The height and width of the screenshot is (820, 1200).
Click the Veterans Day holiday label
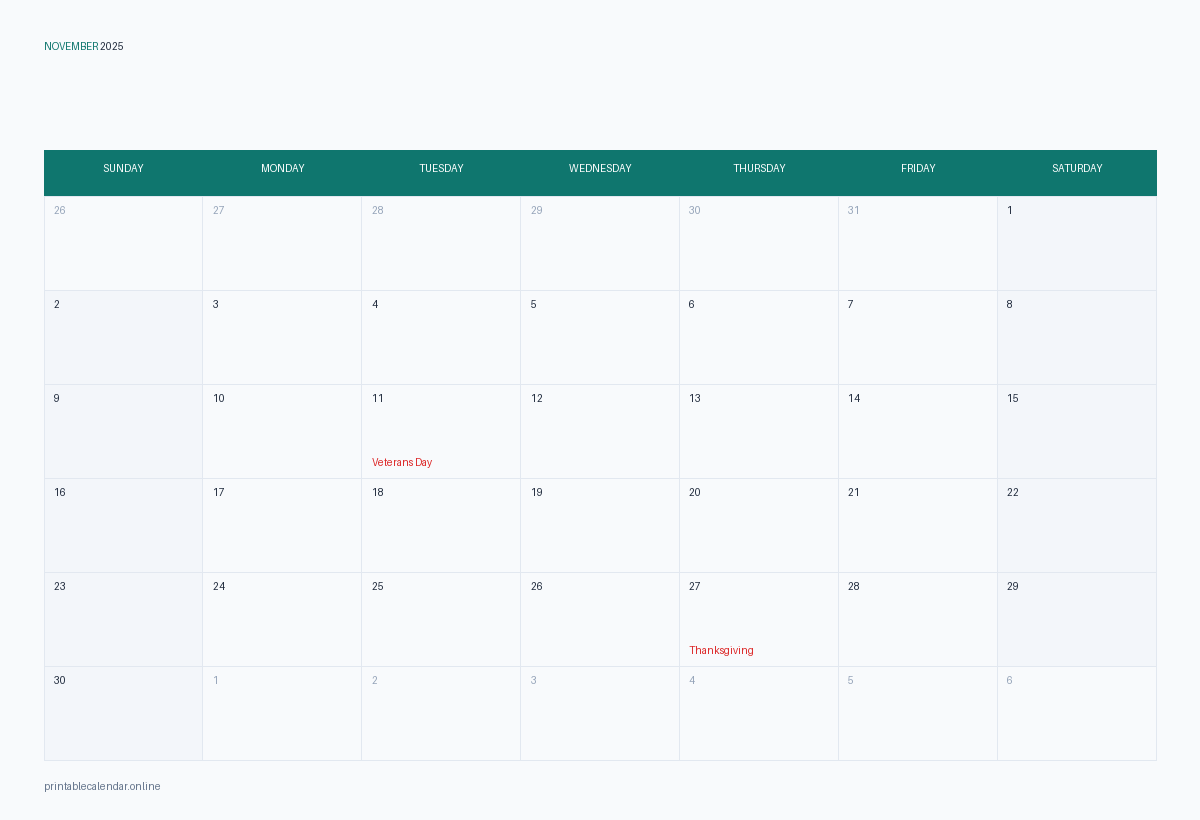[402, 463]
